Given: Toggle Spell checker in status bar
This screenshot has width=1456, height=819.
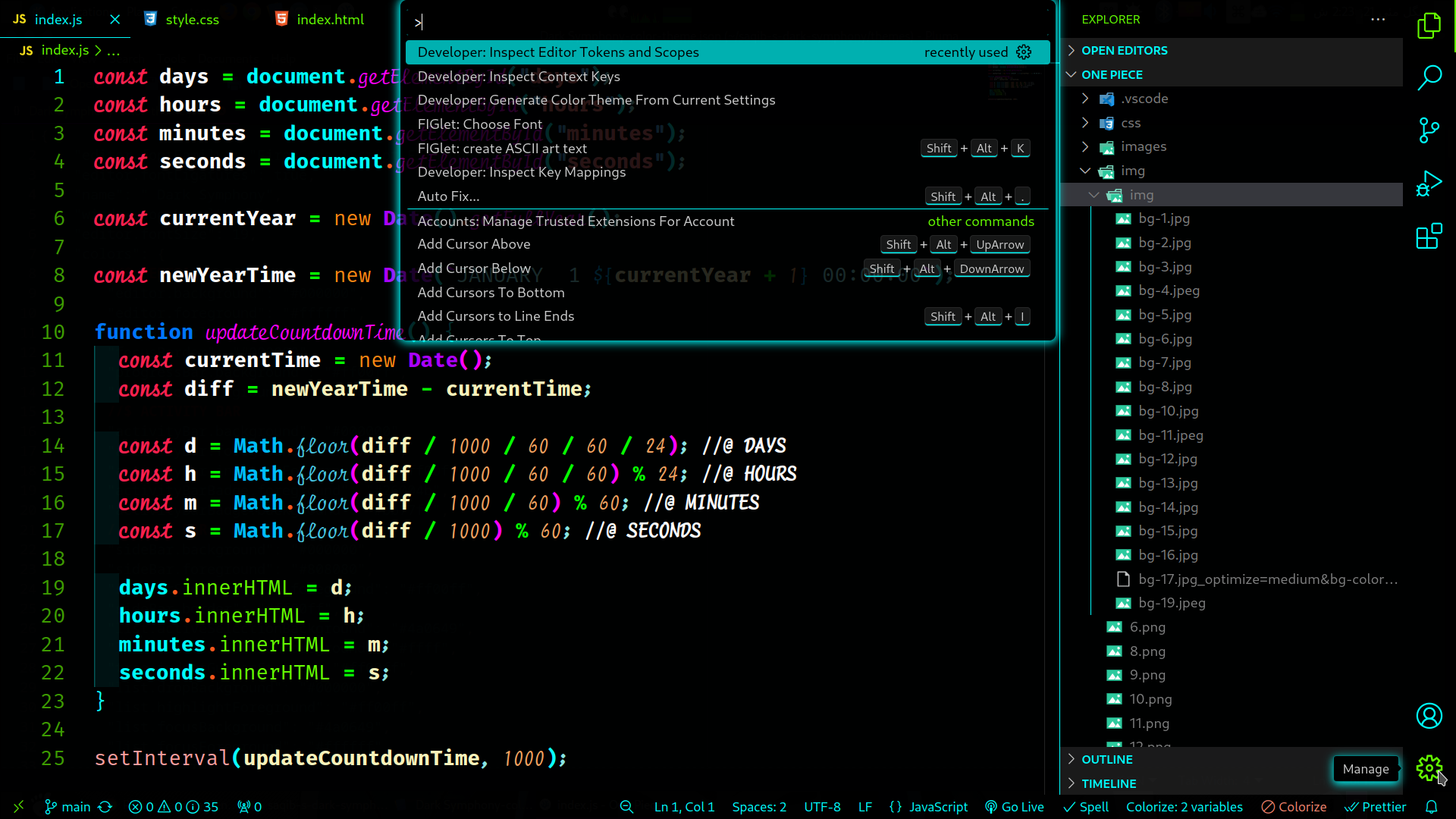Looking at the screenshot, I should click(x=1086, y=807).
